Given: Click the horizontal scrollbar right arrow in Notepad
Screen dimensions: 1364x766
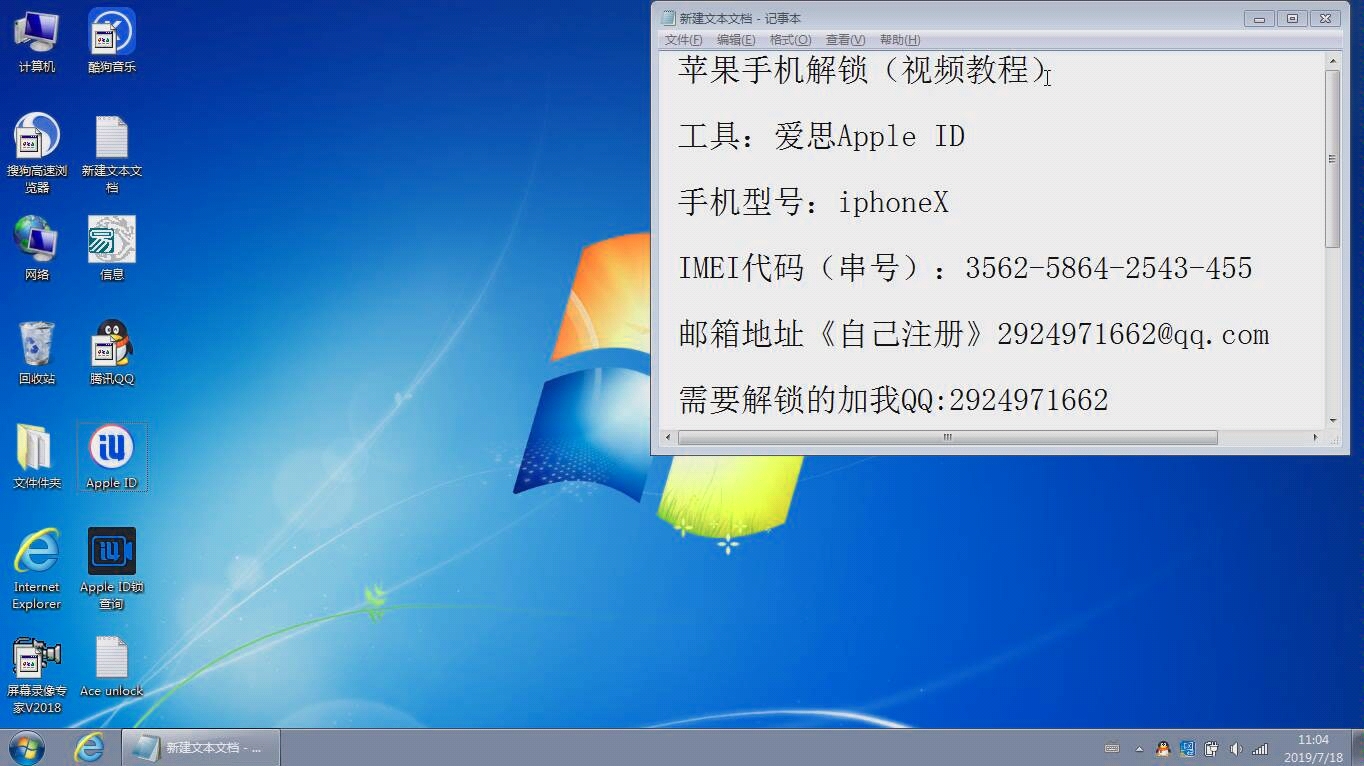Looking at the screenshot, I should pos(1315,437).
